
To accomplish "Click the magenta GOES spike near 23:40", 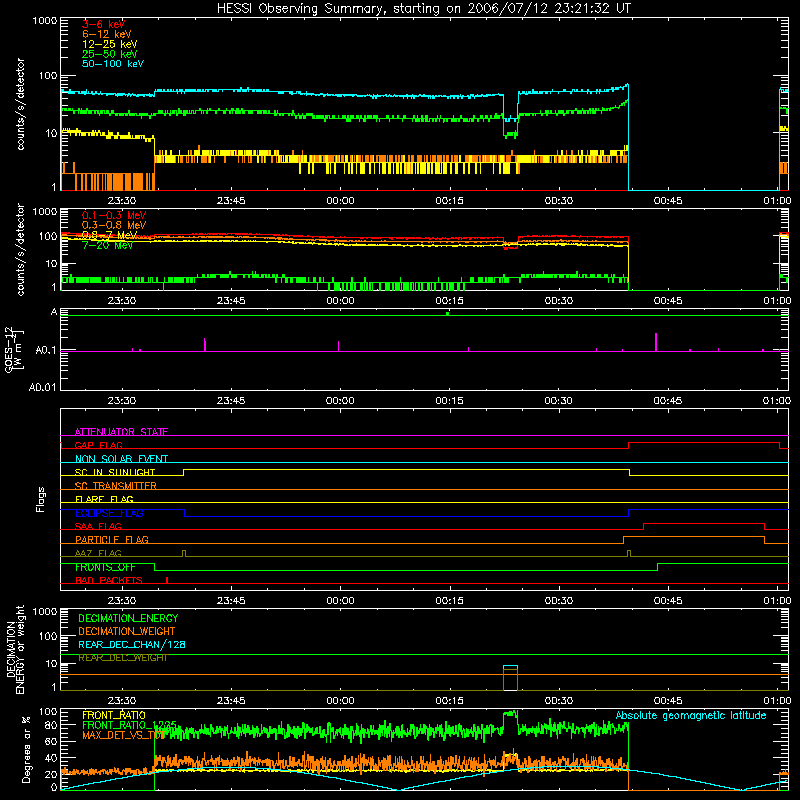I will (205, 344).
